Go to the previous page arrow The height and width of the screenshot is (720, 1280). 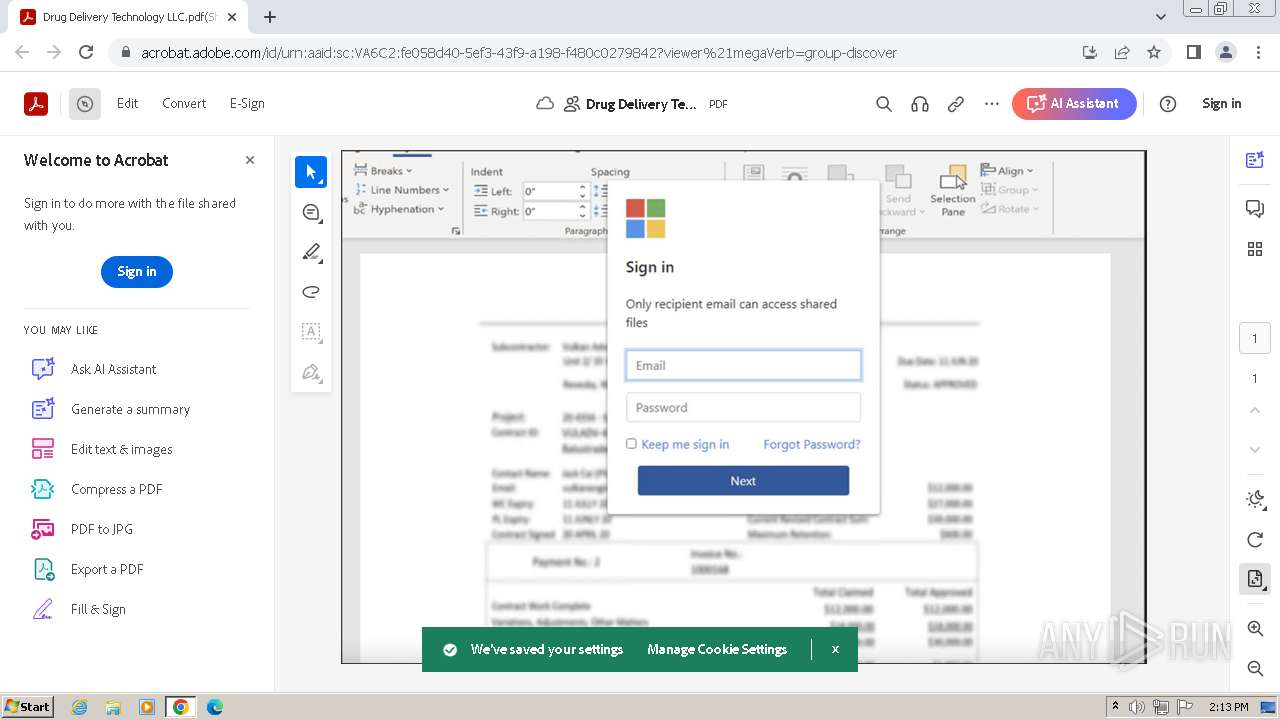tap(1255, 410)
